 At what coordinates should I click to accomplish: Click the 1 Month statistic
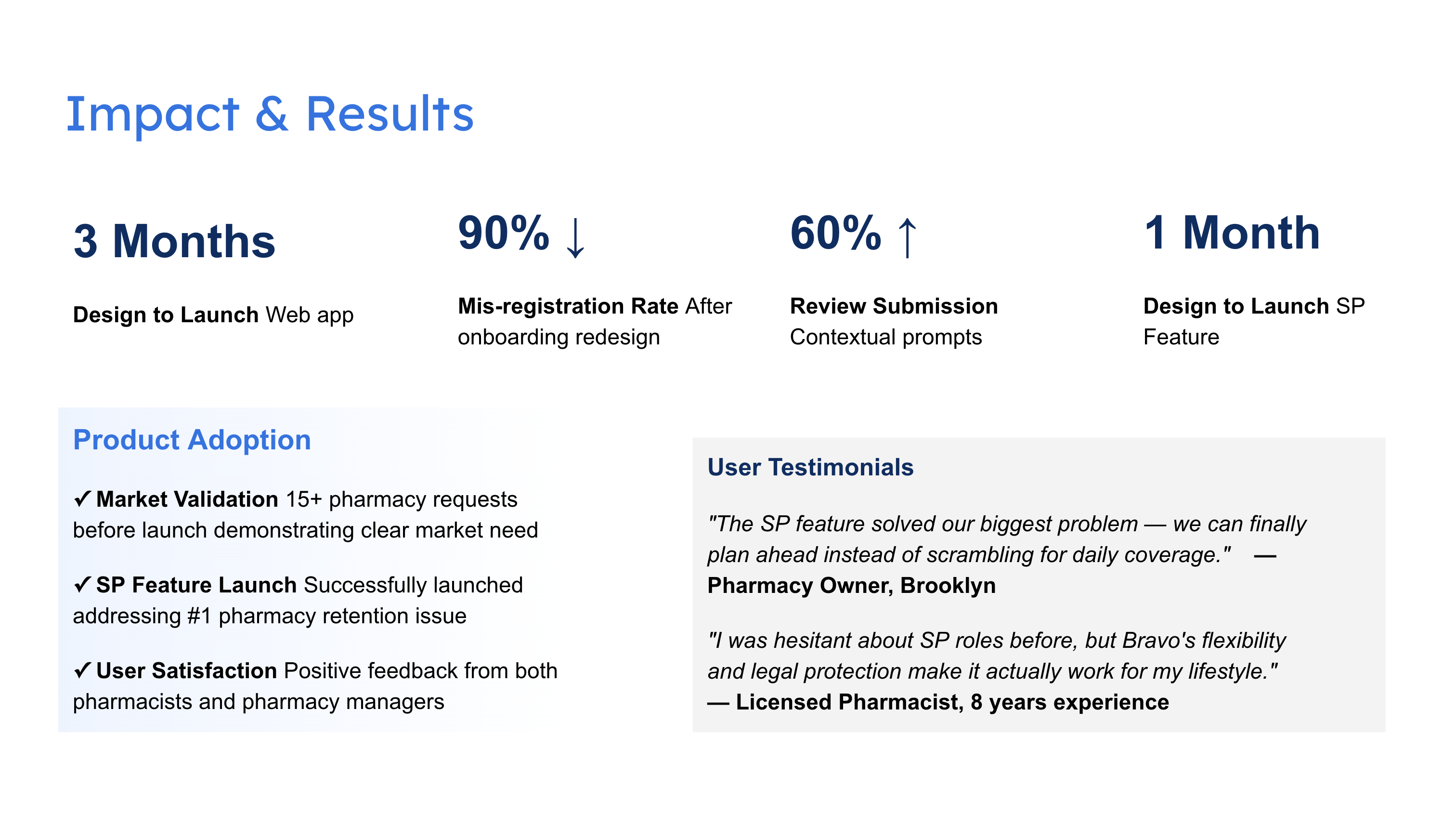[x=1232, y=233]
